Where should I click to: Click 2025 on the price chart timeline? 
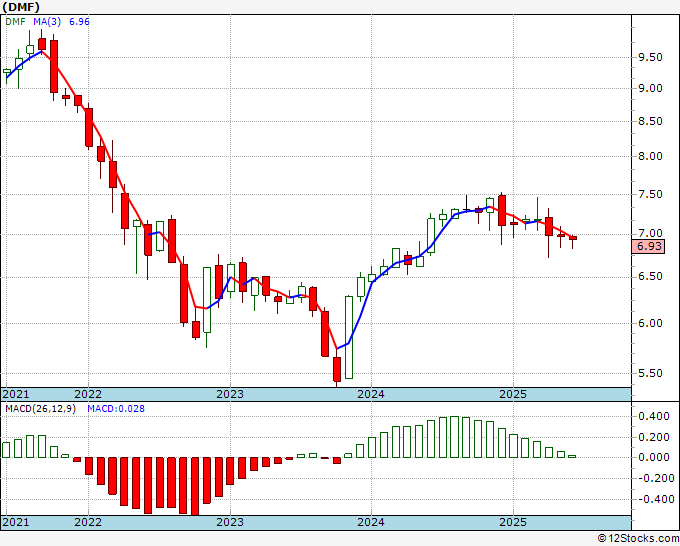click(x=513, y=394)
